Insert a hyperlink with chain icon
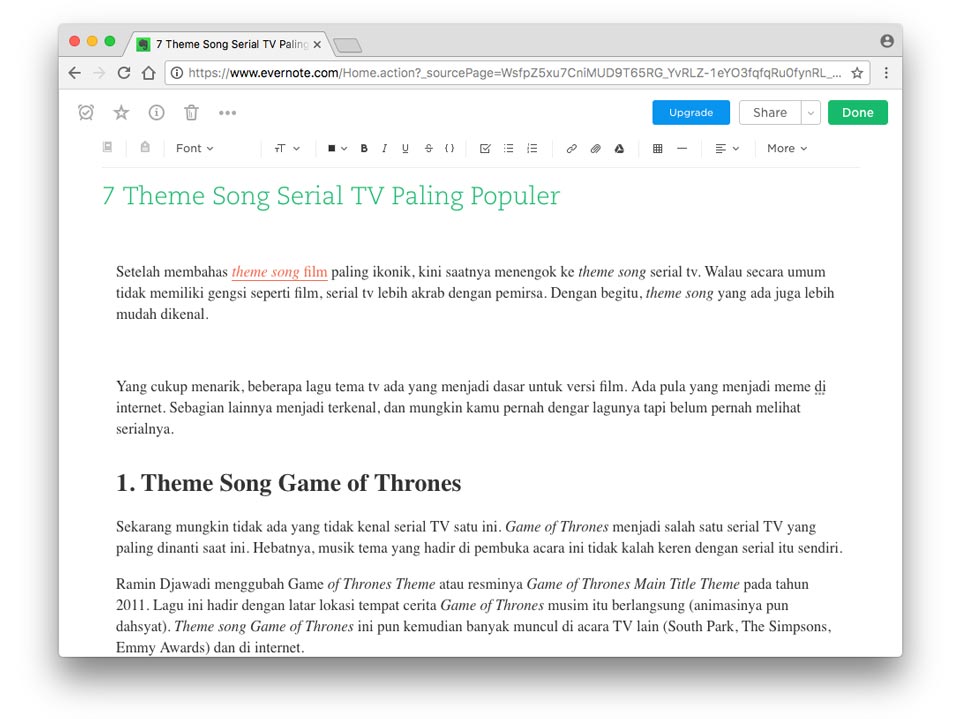 click(x=571, y=148)
